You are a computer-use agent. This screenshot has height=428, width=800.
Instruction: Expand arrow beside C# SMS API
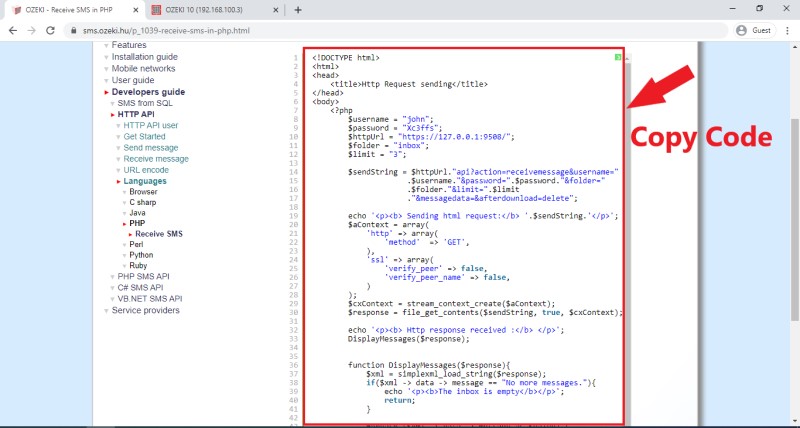coord(113,288)
